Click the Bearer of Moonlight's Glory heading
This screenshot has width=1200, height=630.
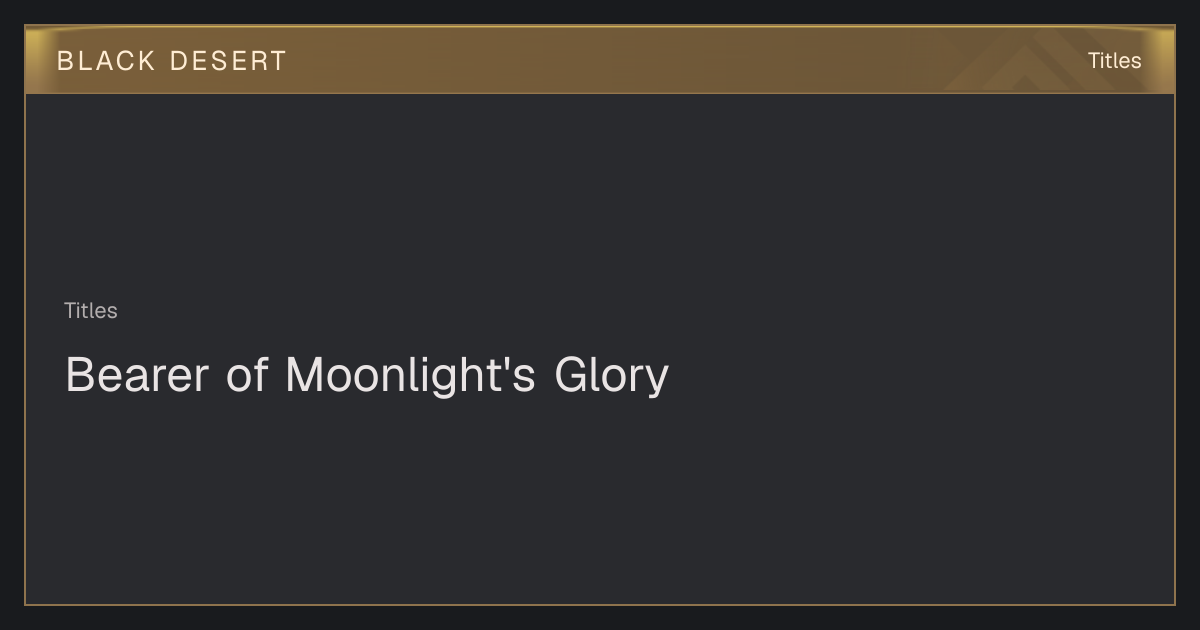[x=367, y=376]
